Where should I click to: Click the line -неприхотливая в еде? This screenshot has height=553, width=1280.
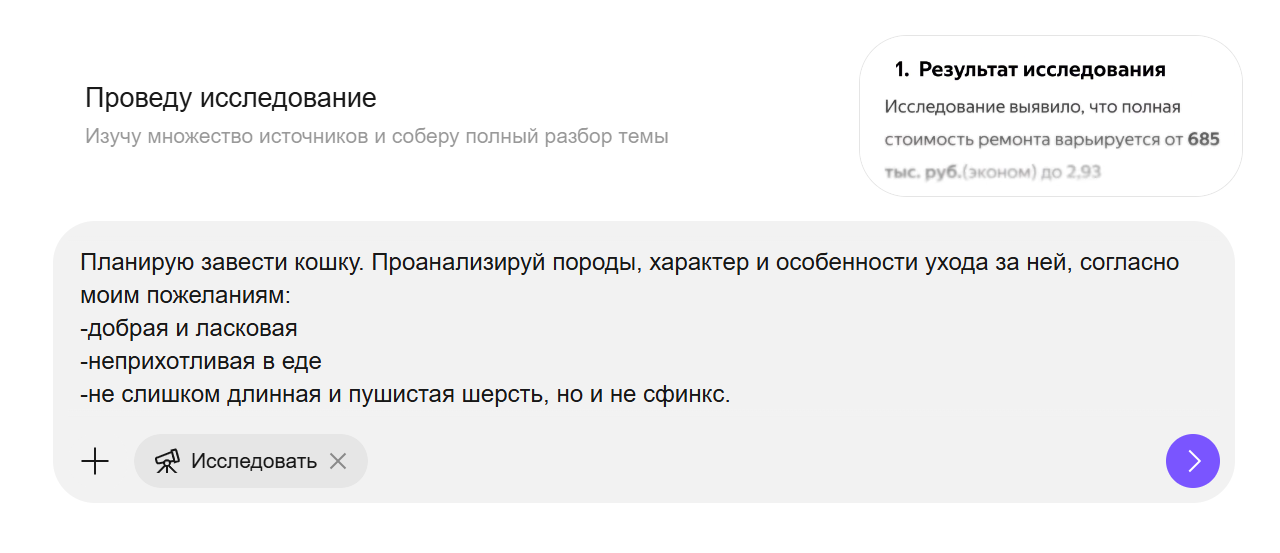(x=201, y=361)
